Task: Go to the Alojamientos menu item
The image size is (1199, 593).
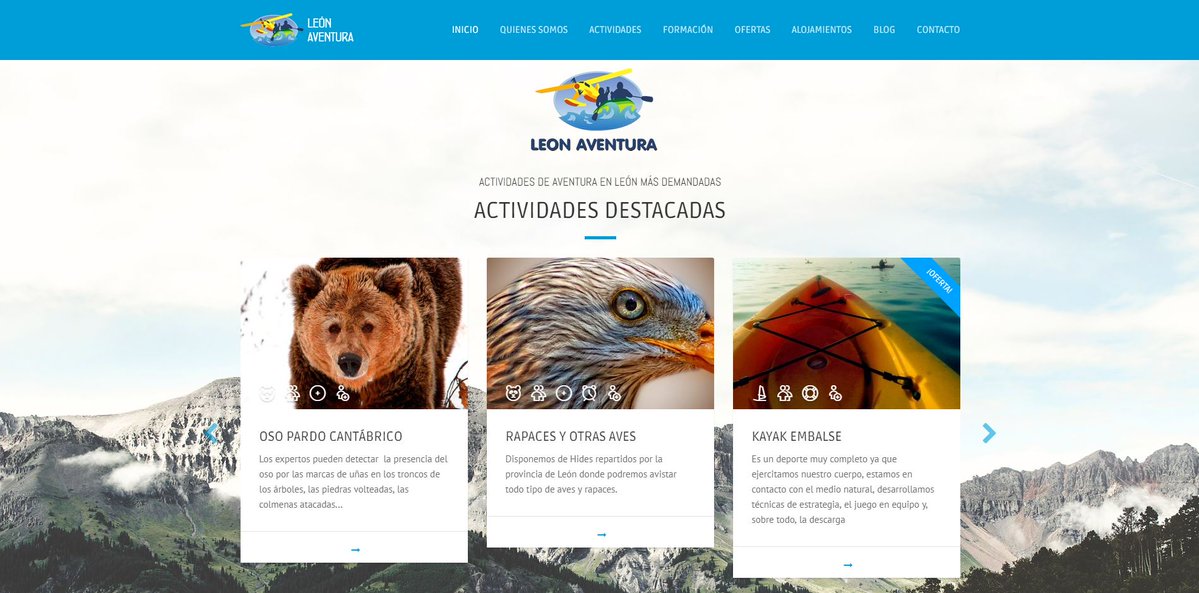Action: 821,30
